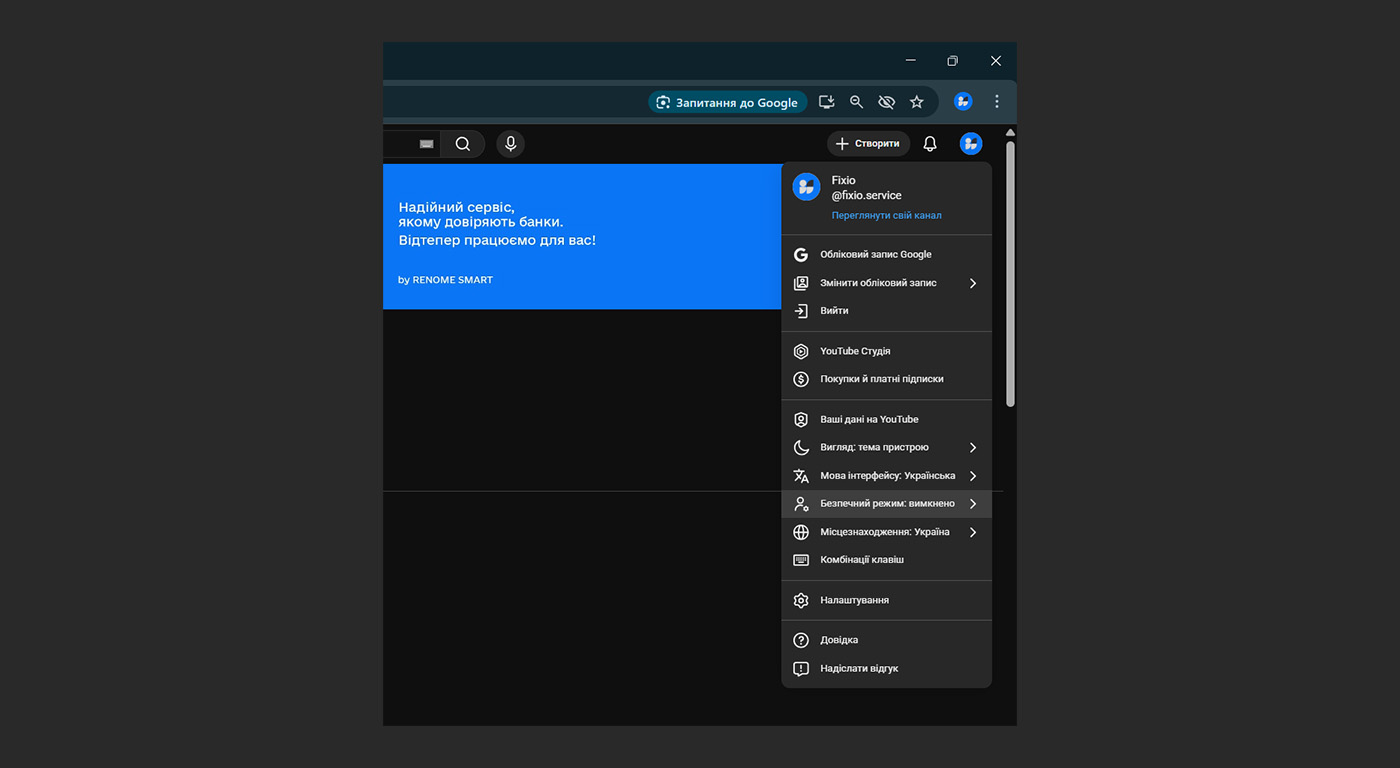Click the YouTube account avatar beside the bell

click(x=970, y=144)
